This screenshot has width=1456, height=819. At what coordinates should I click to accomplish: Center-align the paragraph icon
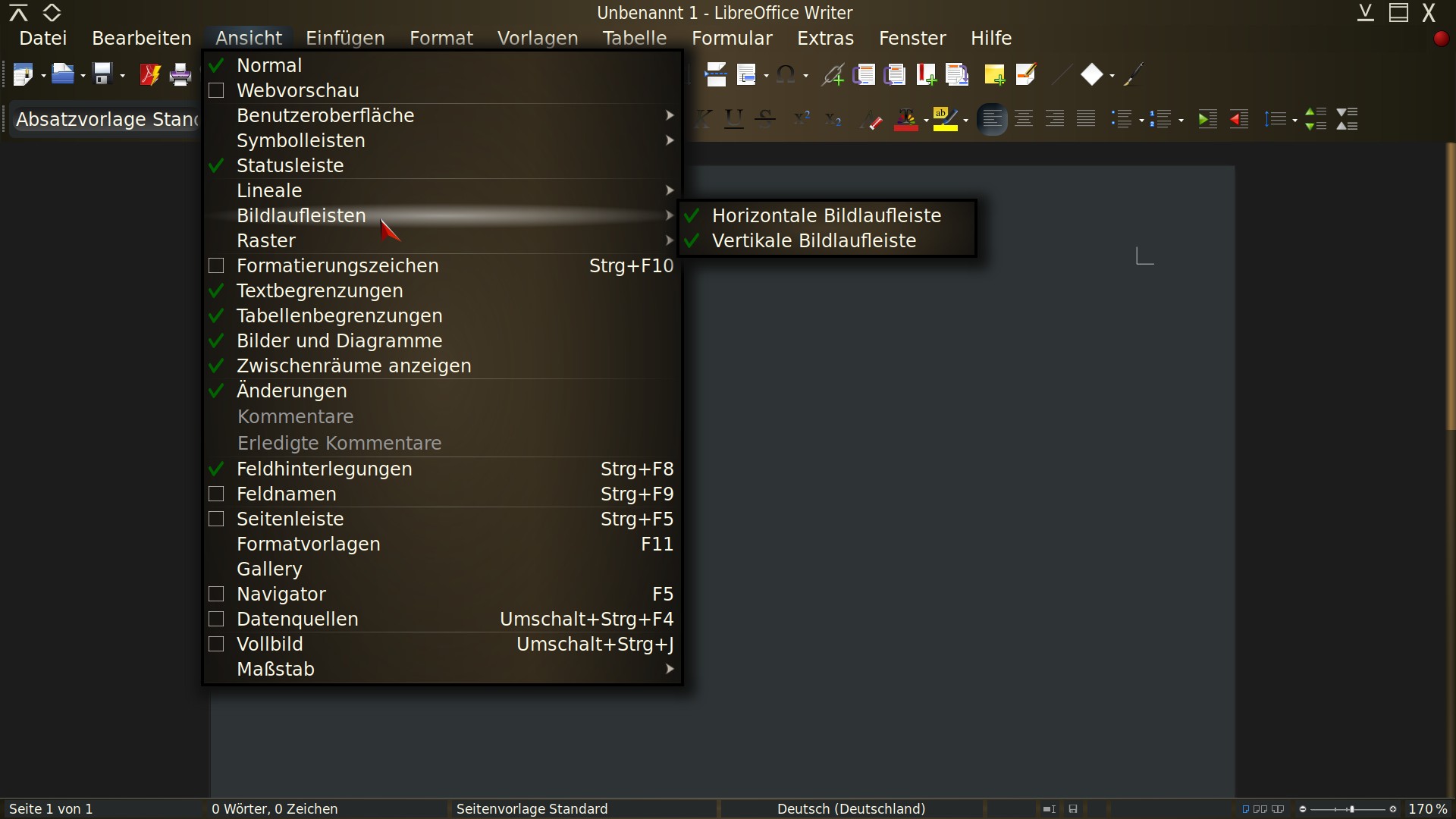pos(1024,119)
